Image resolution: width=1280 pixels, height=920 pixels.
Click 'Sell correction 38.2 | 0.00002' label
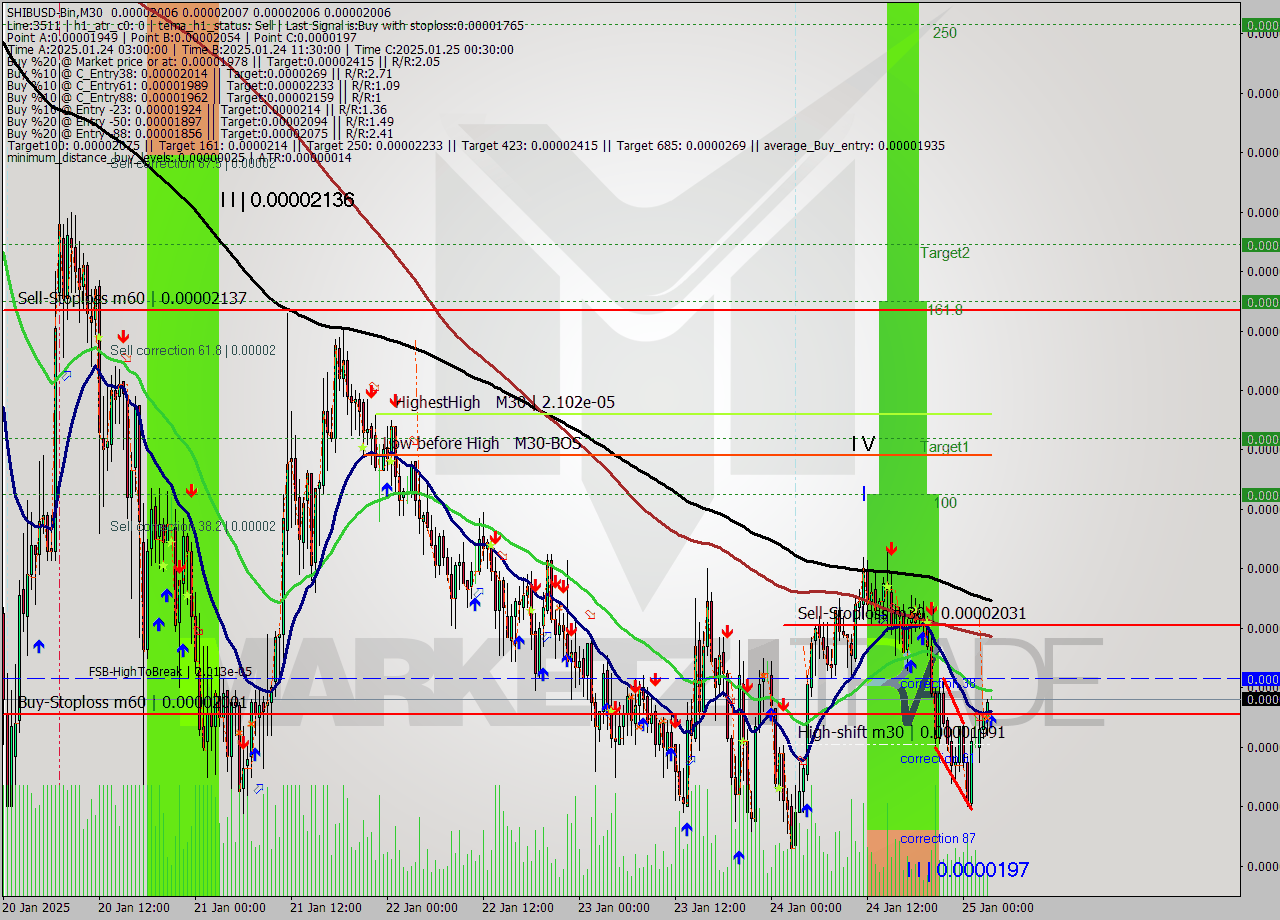(193, 526)
